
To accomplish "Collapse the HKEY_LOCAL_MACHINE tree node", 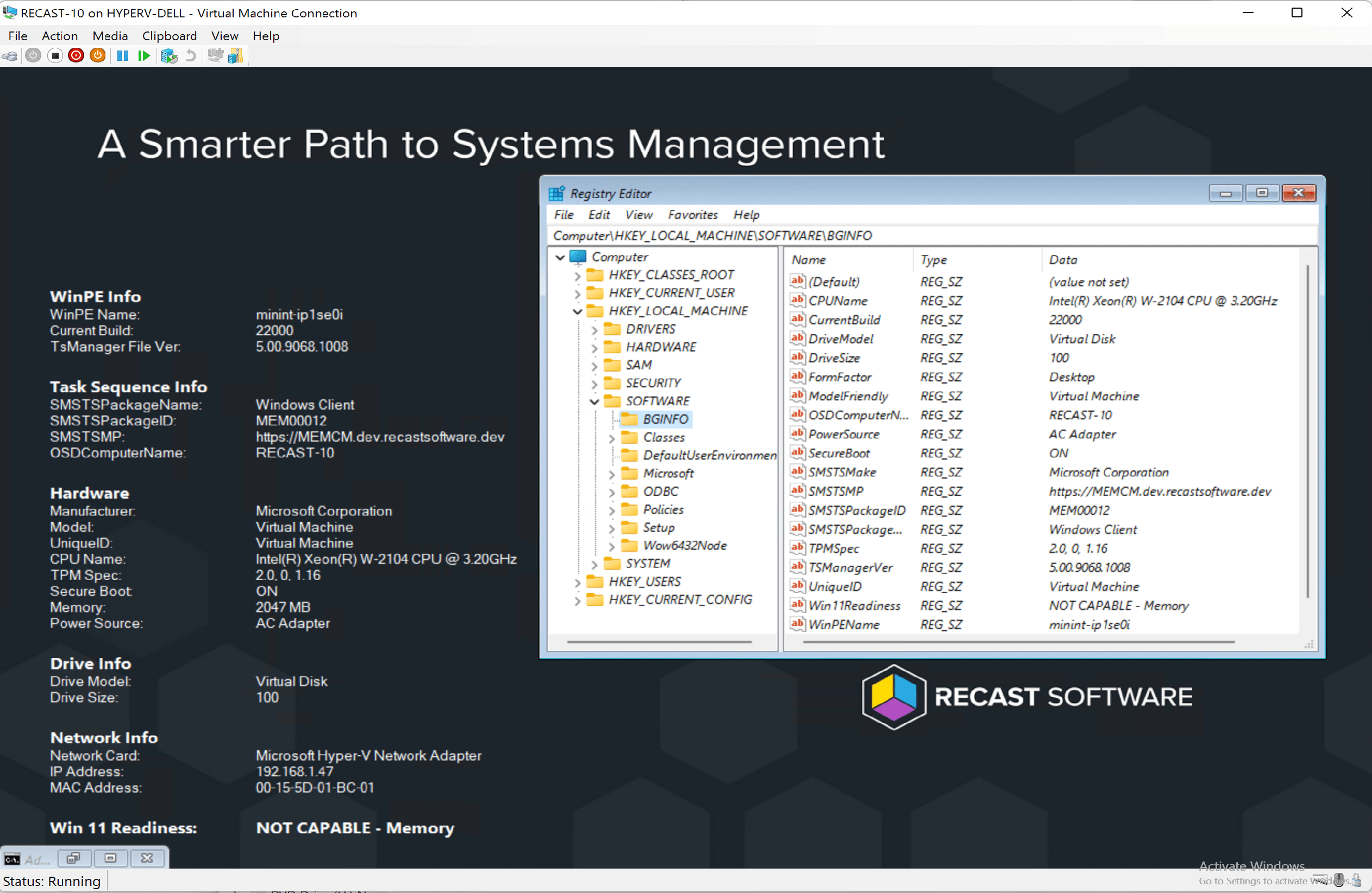I will pos(577,311).
